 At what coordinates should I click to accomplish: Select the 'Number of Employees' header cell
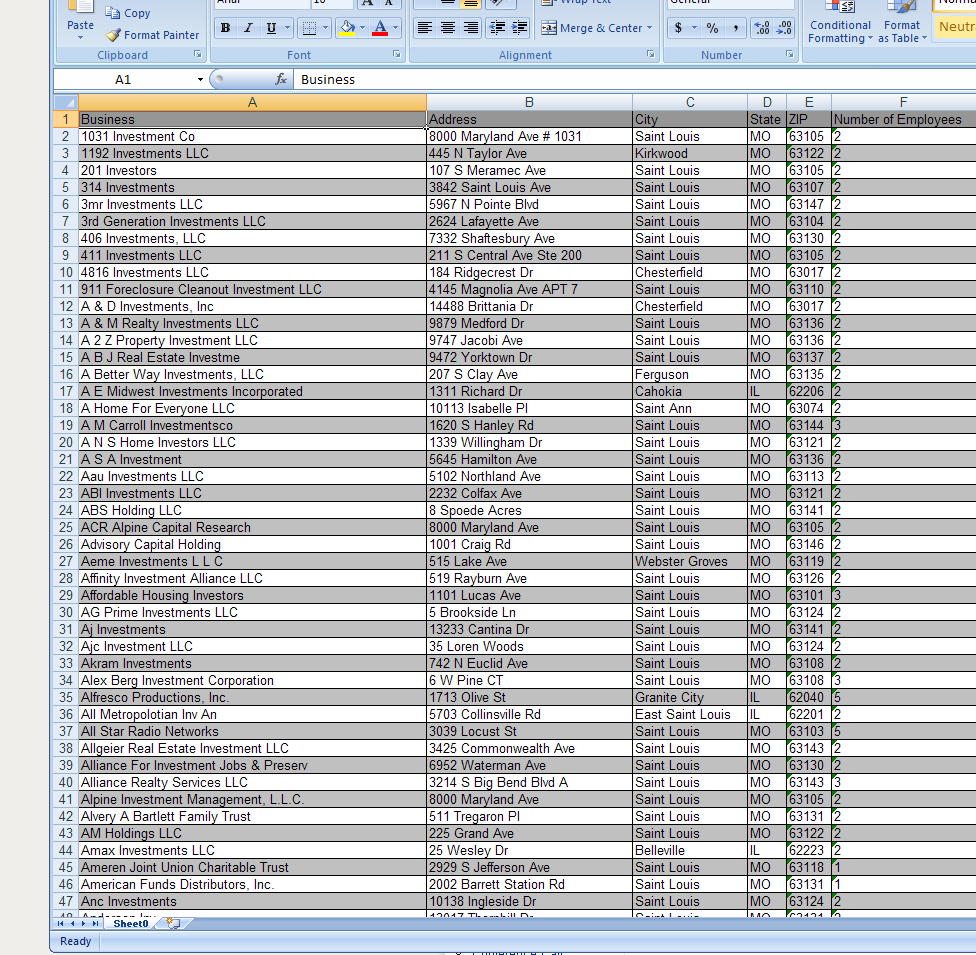904,120
